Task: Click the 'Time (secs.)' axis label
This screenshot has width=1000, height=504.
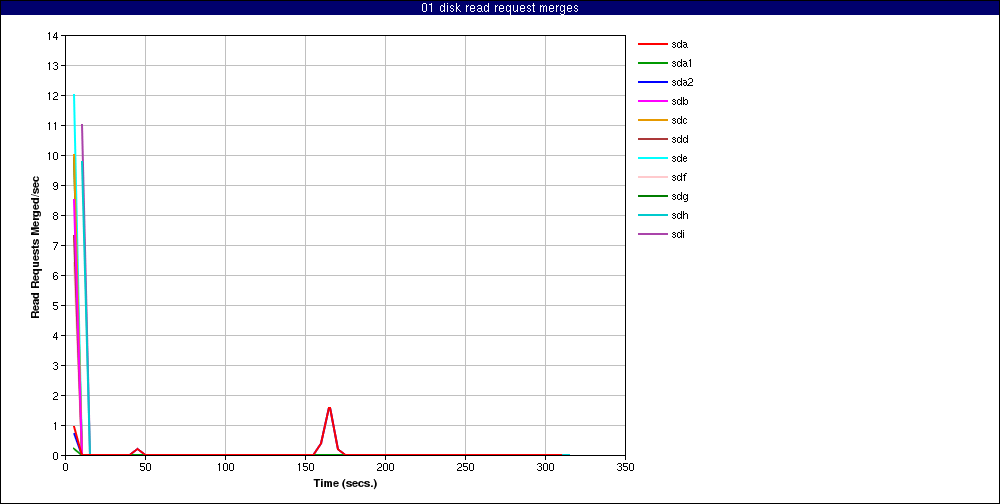Action: (345, 483)
